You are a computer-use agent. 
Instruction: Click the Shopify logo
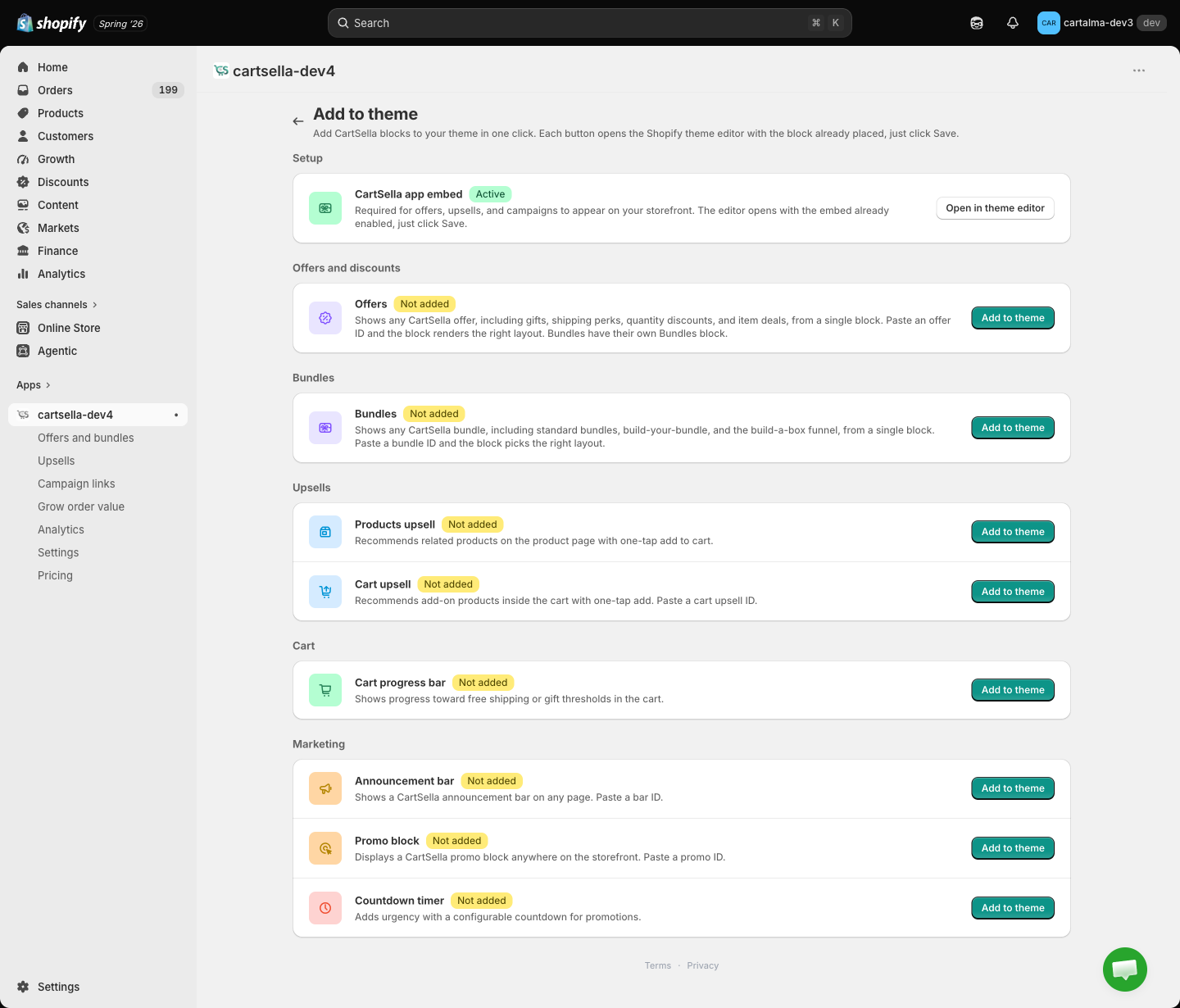[52, 23]
